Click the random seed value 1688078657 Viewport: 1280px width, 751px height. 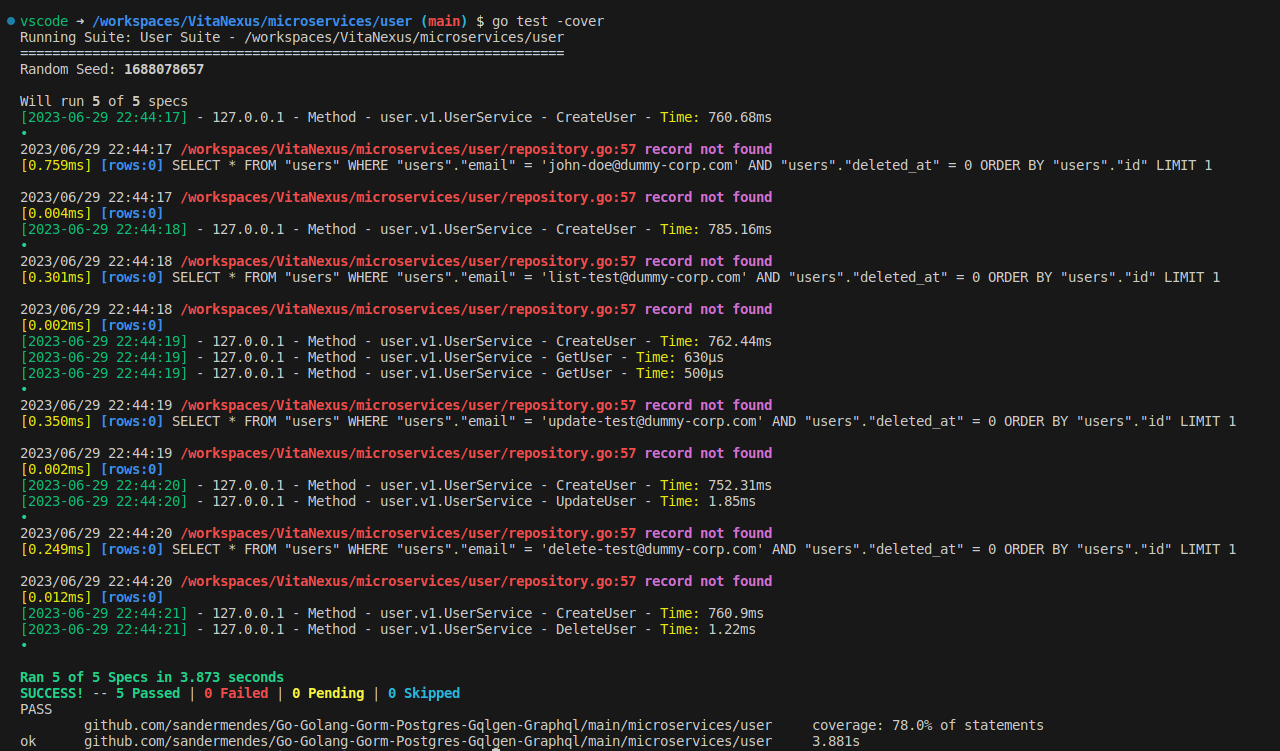[x=164, y=69]
